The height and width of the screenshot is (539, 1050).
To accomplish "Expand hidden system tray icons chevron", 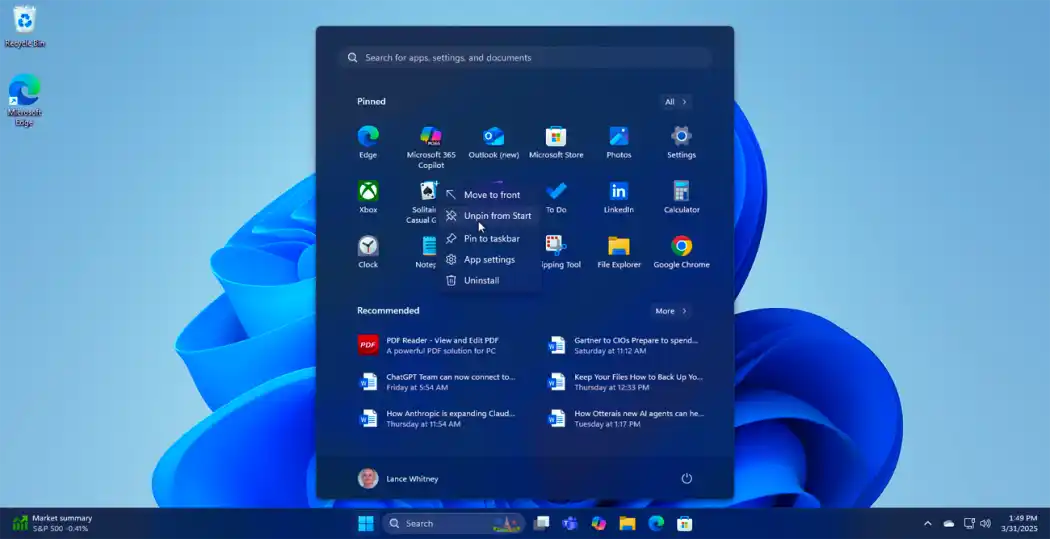I will click(x=928, y=524).
